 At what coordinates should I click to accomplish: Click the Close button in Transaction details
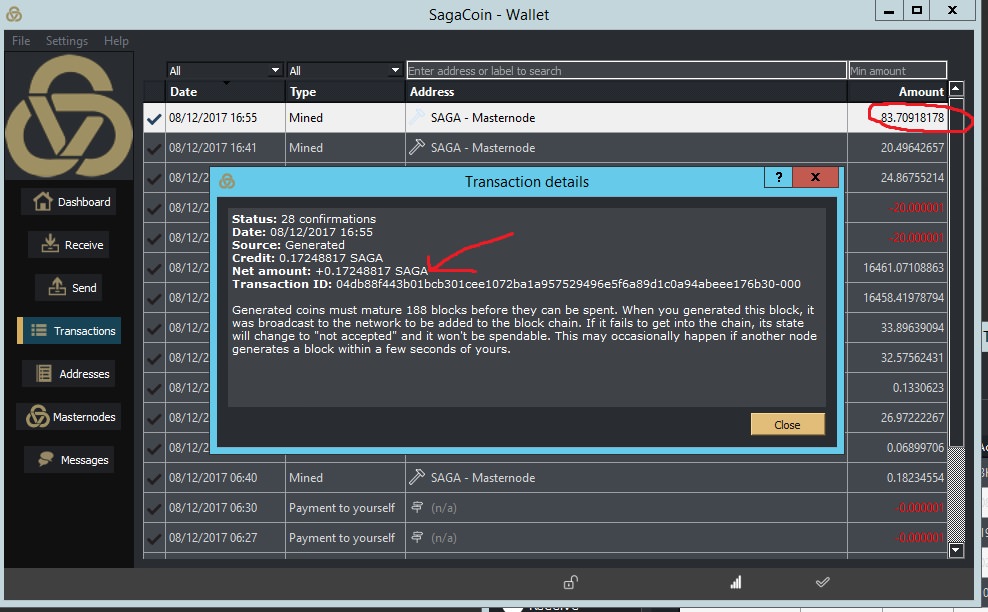click(788, 424)
